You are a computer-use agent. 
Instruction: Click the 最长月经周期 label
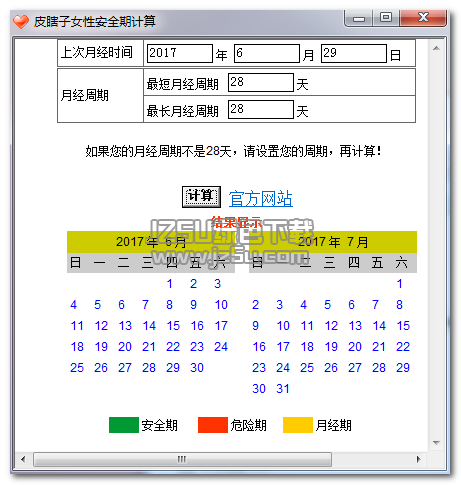183,111
